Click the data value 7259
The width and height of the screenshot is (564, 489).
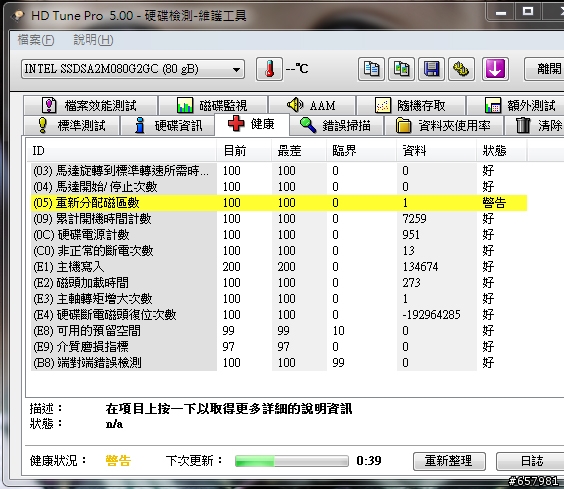(x=414, y=218)
